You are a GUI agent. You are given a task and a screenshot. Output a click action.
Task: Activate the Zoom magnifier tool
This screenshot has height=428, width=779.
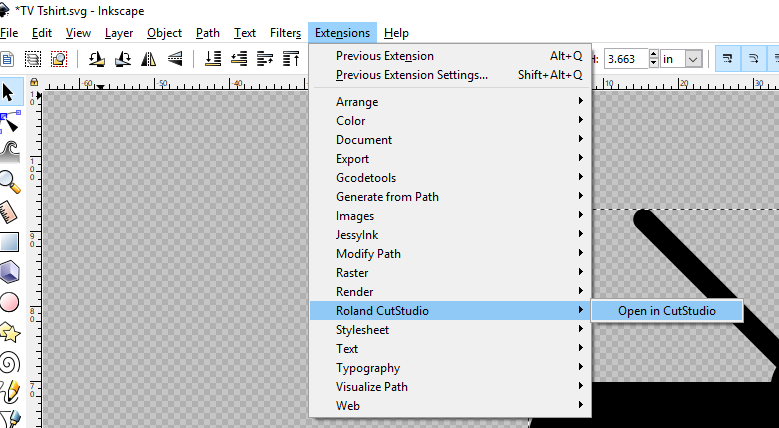click(9, 182)
